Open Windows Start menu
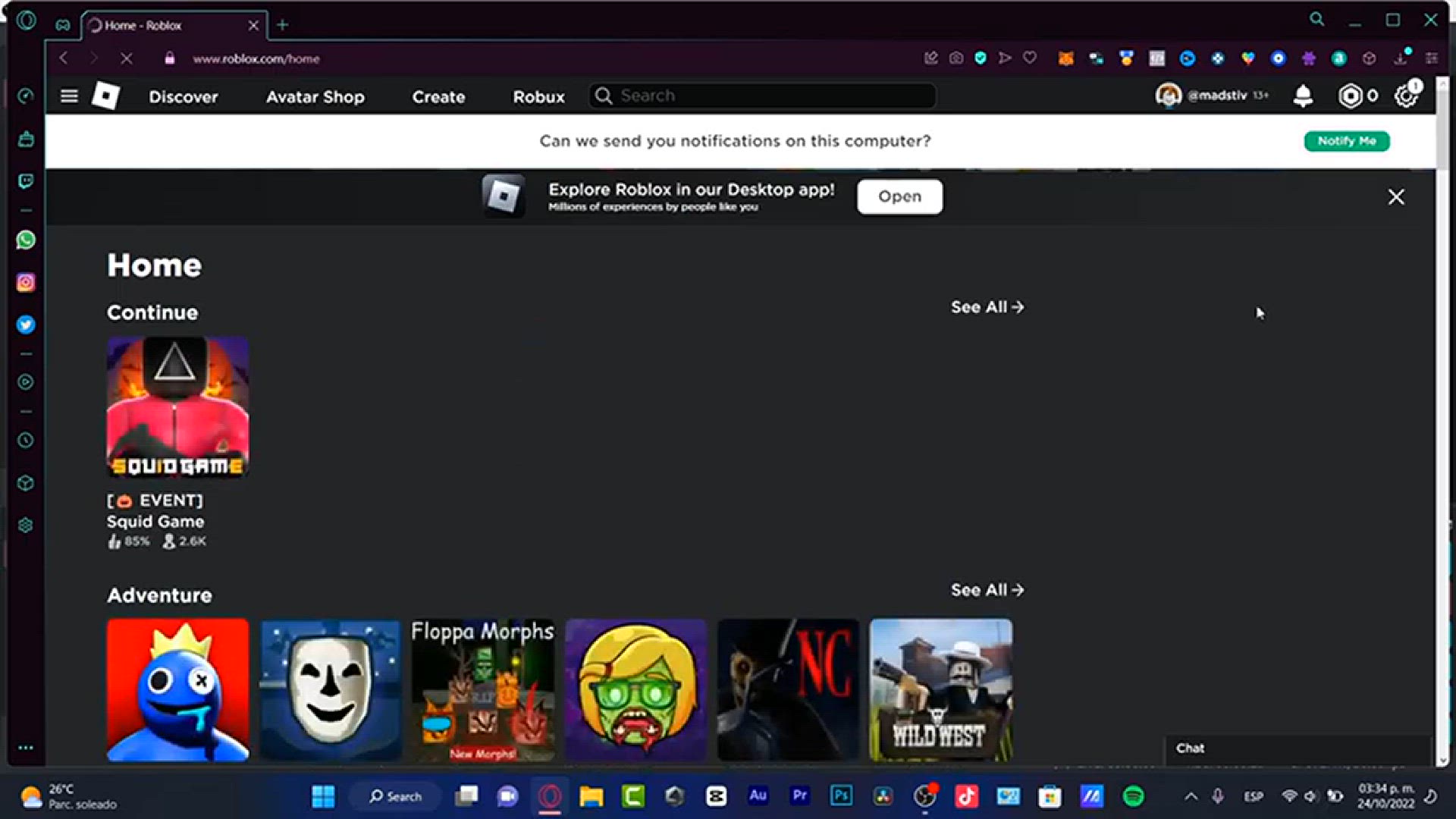1456x819 pixels. click(x=324, y=796)
